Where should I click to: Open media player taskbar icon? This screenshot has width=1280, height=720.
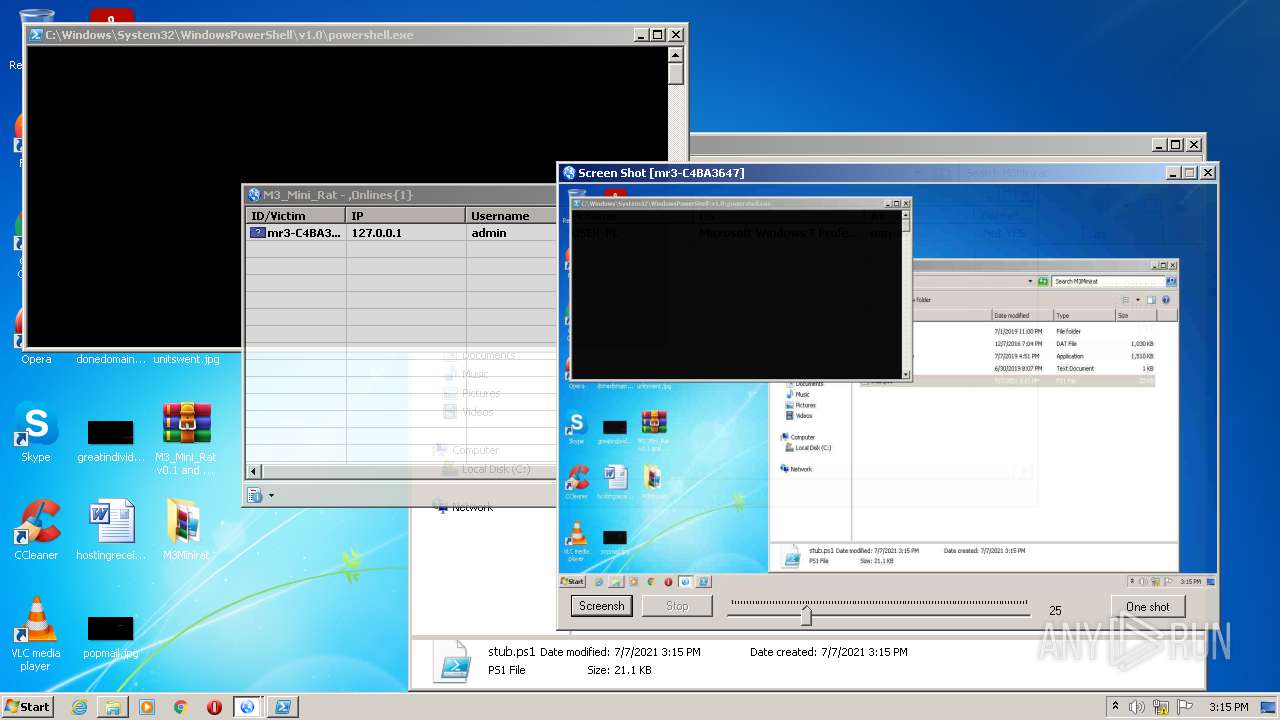pyautogui.click(x=147, y=707)
